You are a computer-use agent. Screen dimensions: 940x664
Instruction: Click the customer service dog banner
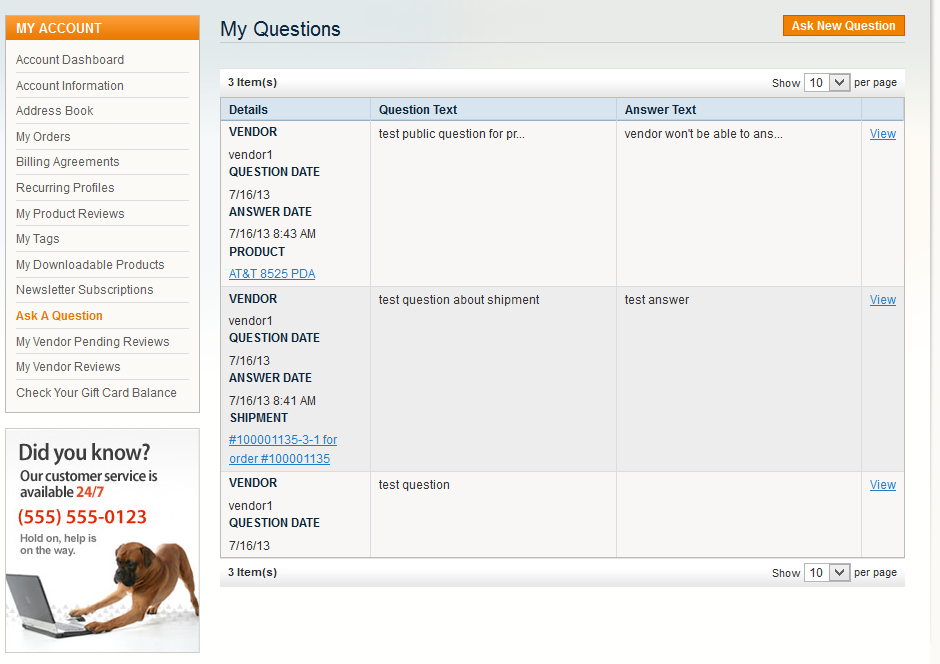point(103,541)
